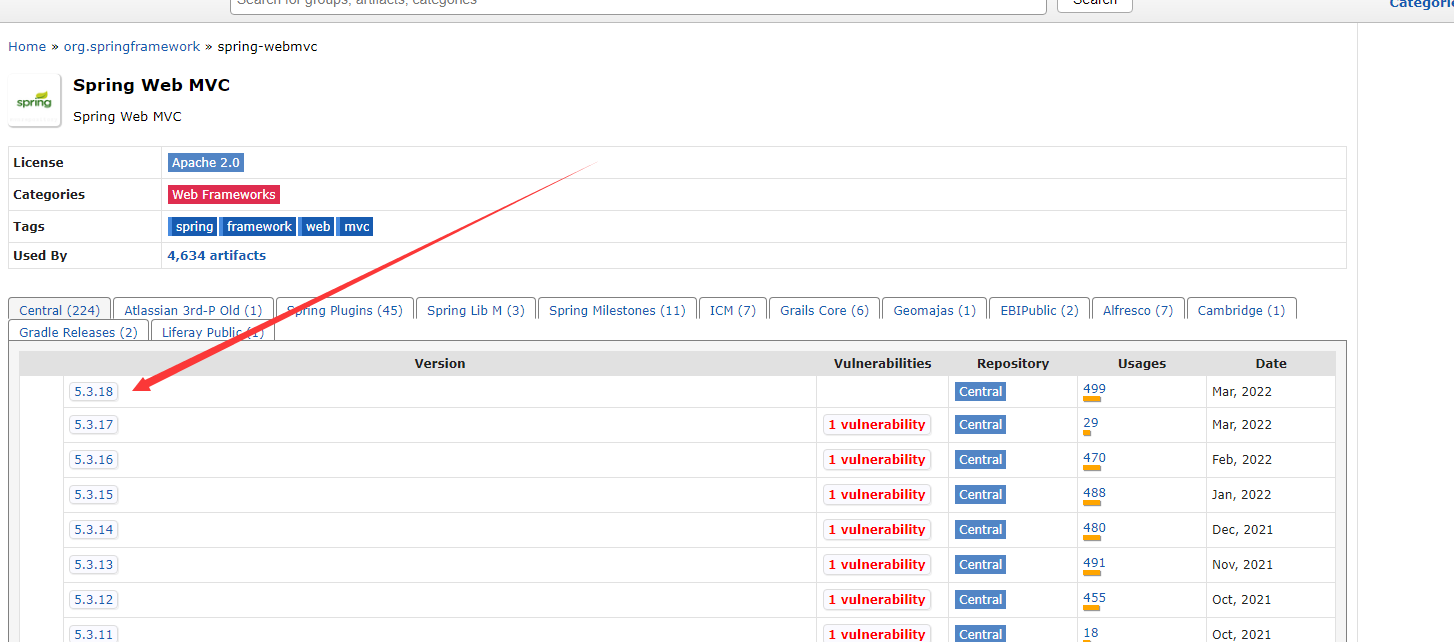Open the Web Frameworks category
This screenshot has width=1454, height=642.
[223, 195]
